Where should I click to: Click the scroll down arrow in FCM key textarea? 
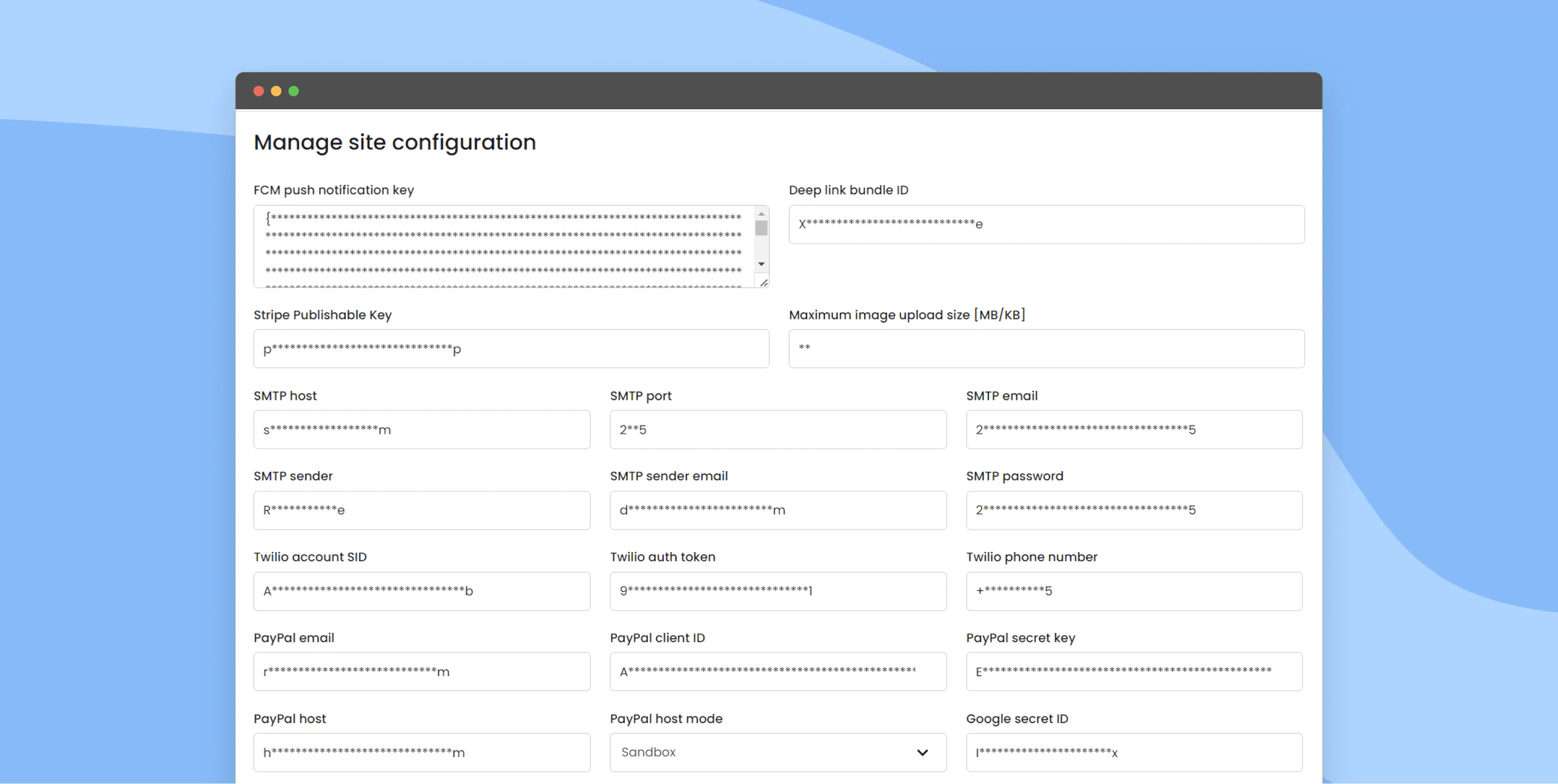pyautogui.click(x=761, y=264)
